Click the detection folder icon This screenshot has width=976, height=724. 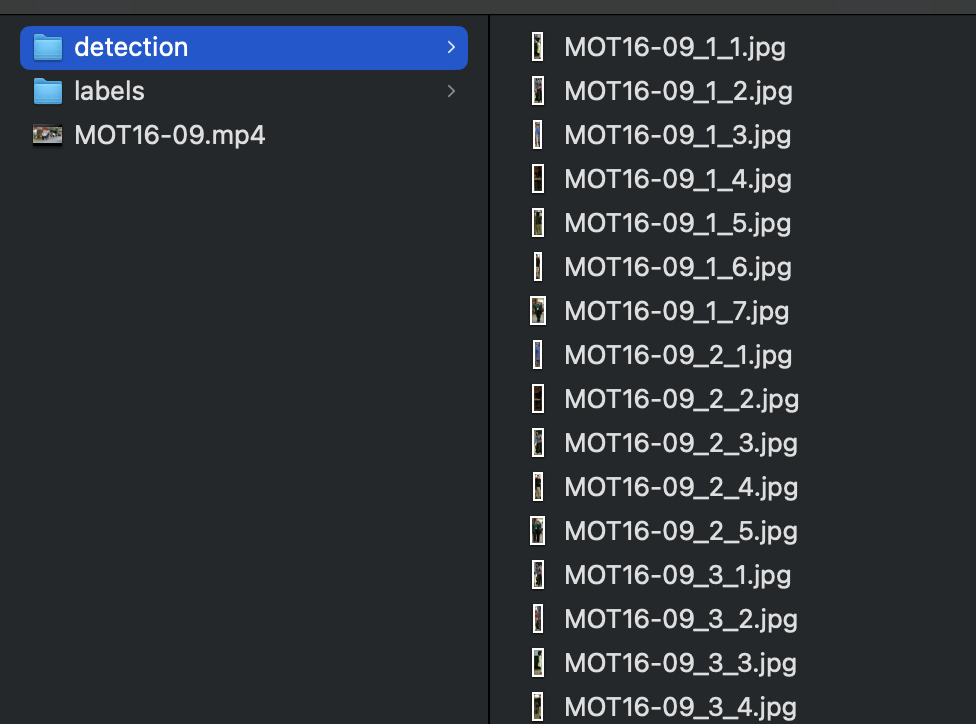[x=47, y=47]
